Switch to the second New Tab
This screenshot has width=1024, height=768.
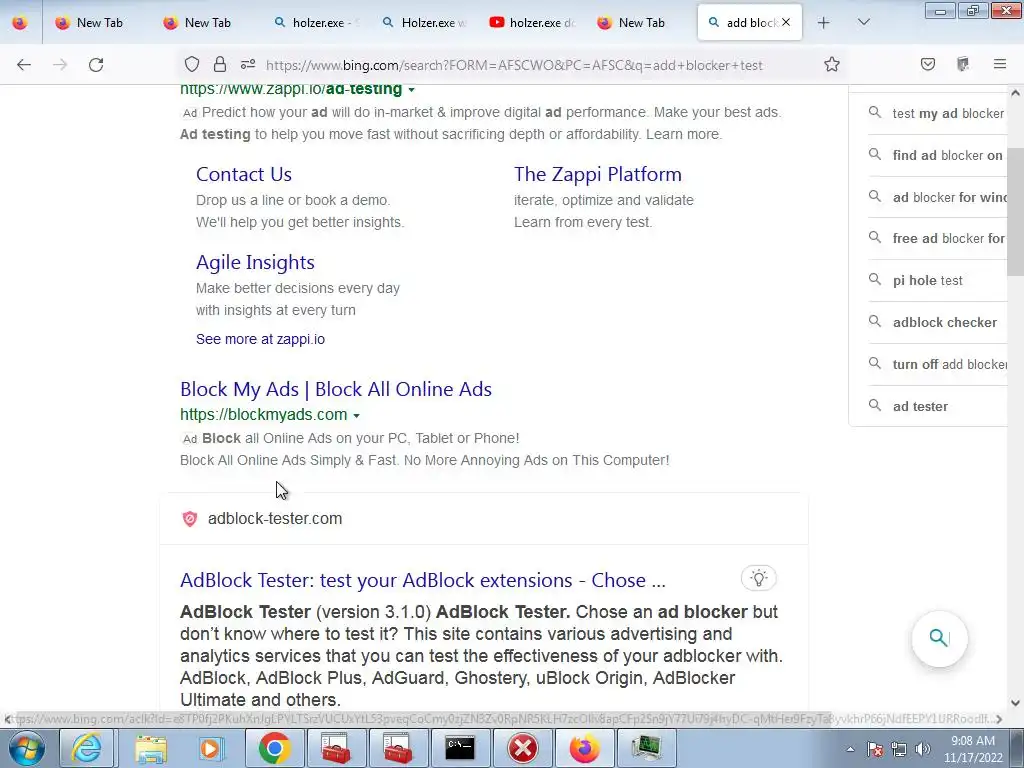tap(198, 22)
